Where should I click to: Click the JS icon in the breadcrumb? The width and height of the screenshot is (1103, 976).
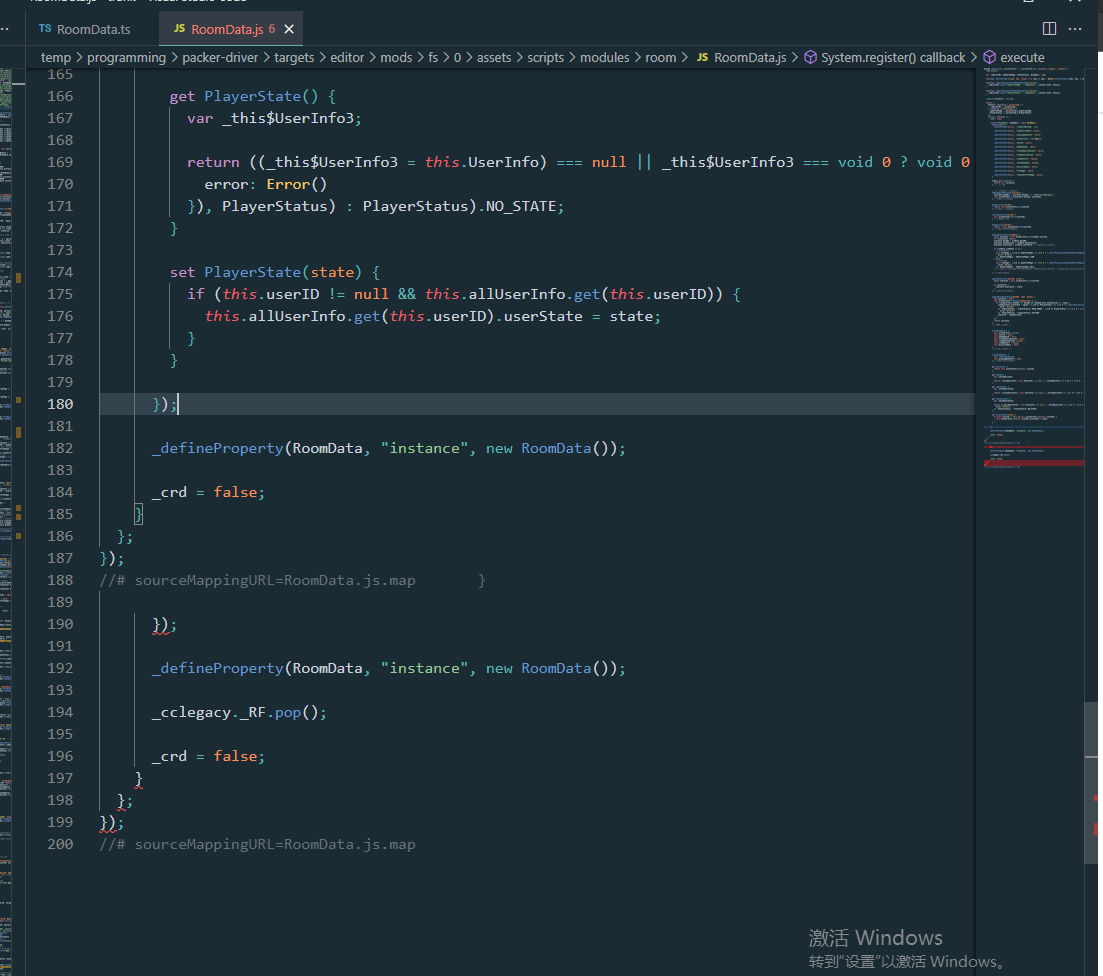pyautogui.click(x=702, y=57)
